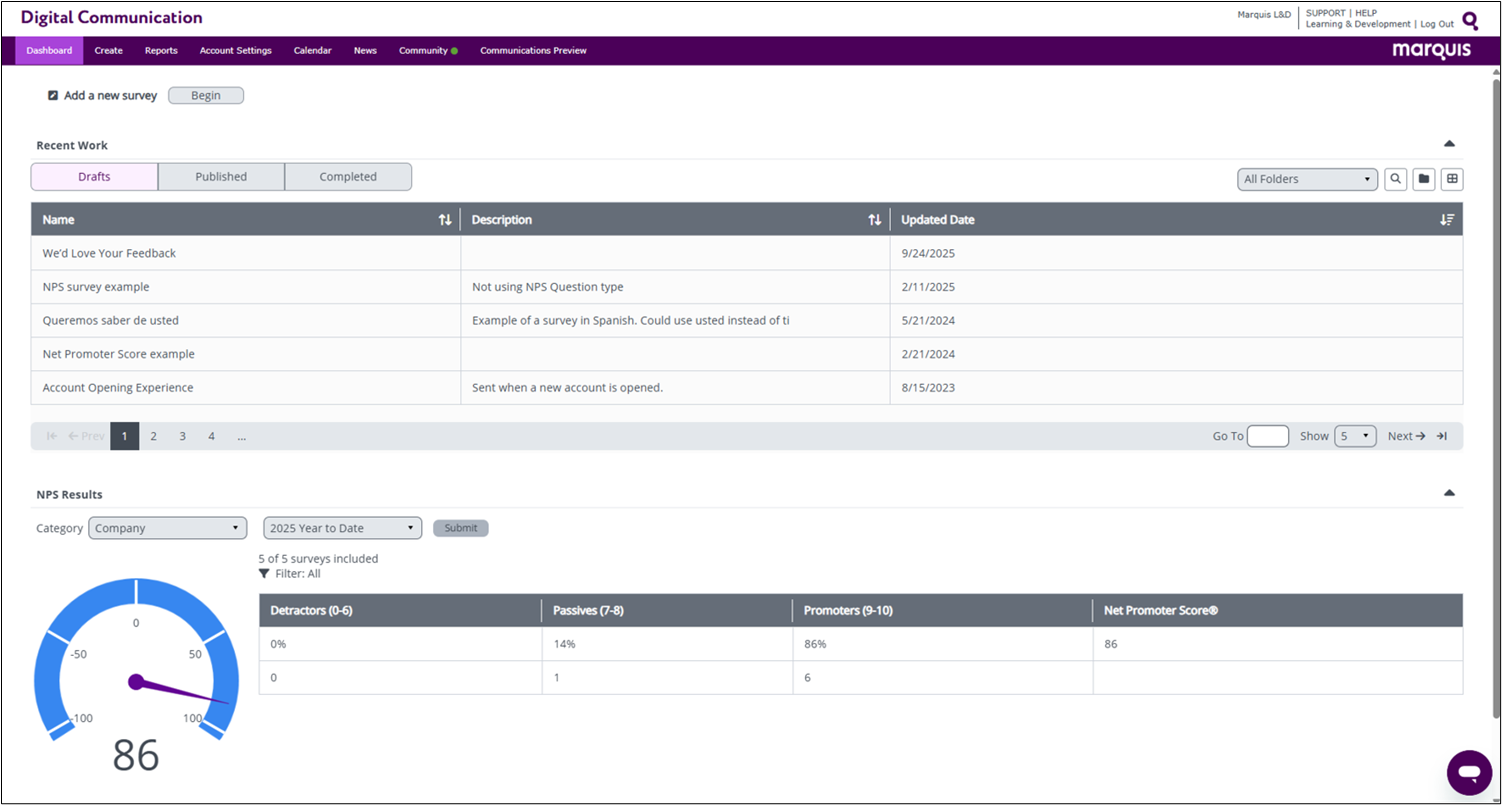
Task: Open the chat bubble widget
Action: tap(1468, 772)
